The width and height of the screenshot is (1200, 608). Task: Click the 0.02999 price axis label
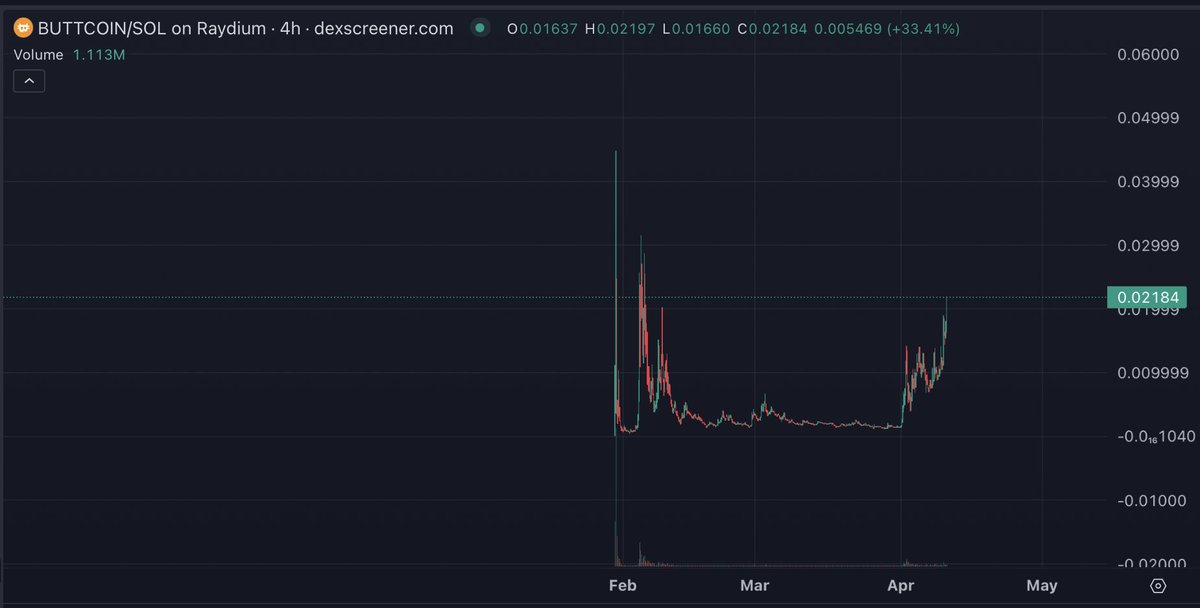[1150, 245]
